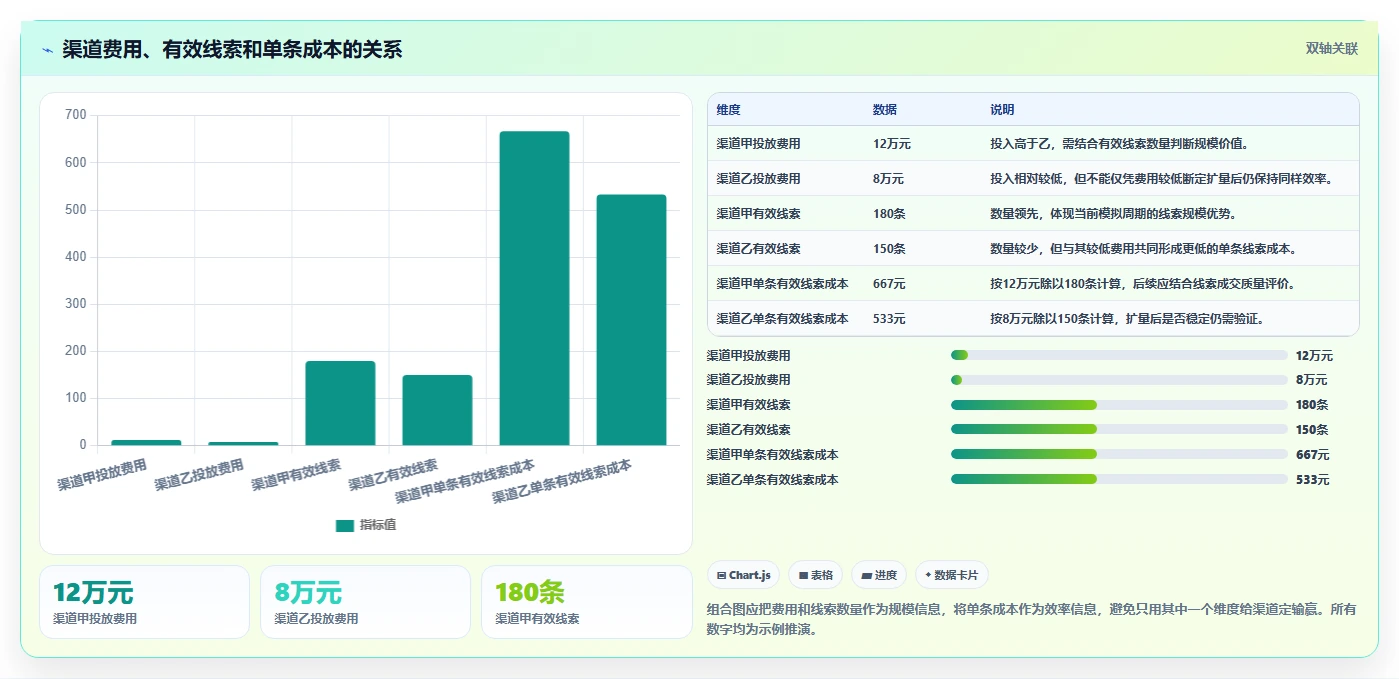The image size is (1399, 679).
Task: Click the 维度 column header
Action: [729, 110]
